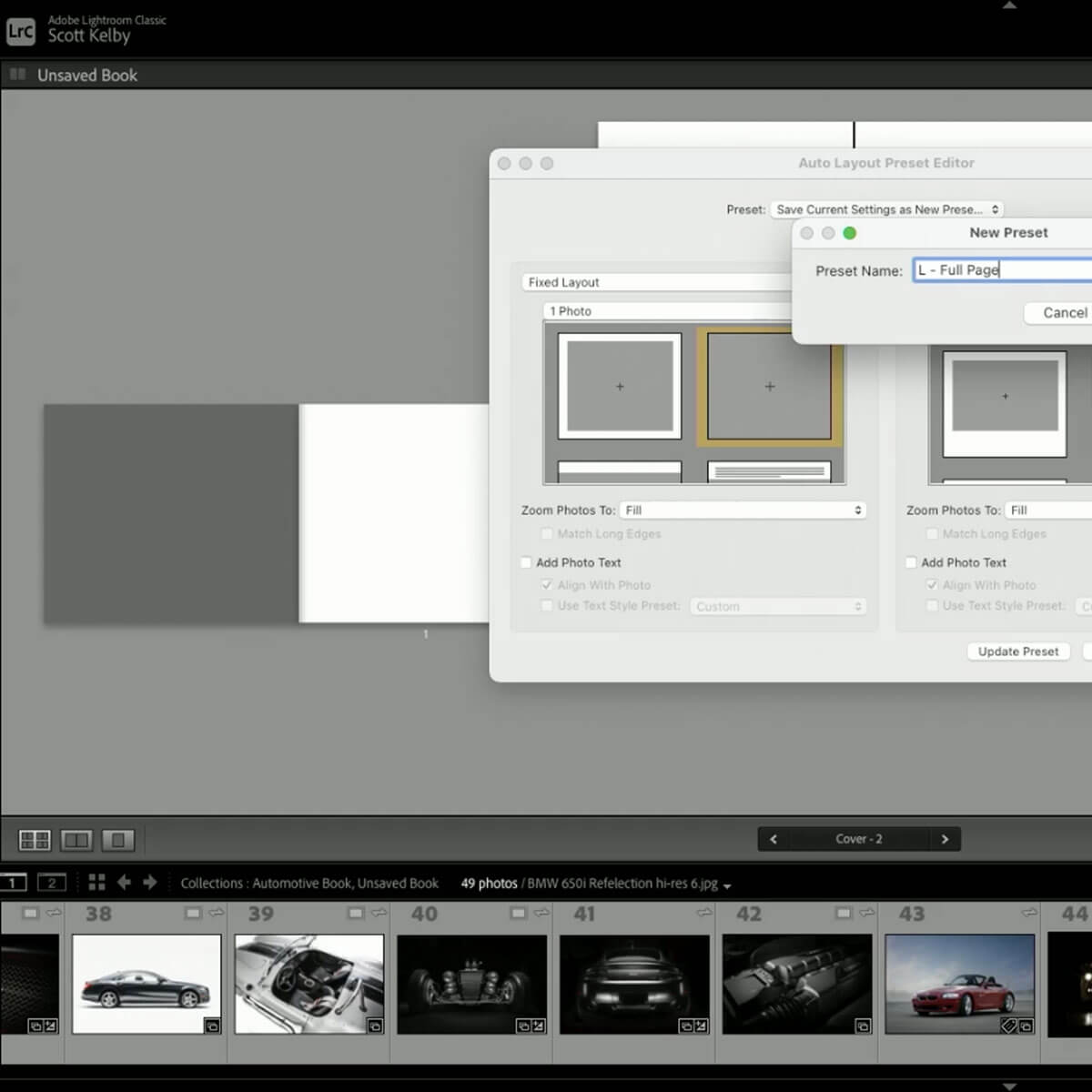Image resolution: width=1092 pixels, height=1092 pixels.
Task: Enable left Add Photo Text checkbox
Action: coord(526,562)
